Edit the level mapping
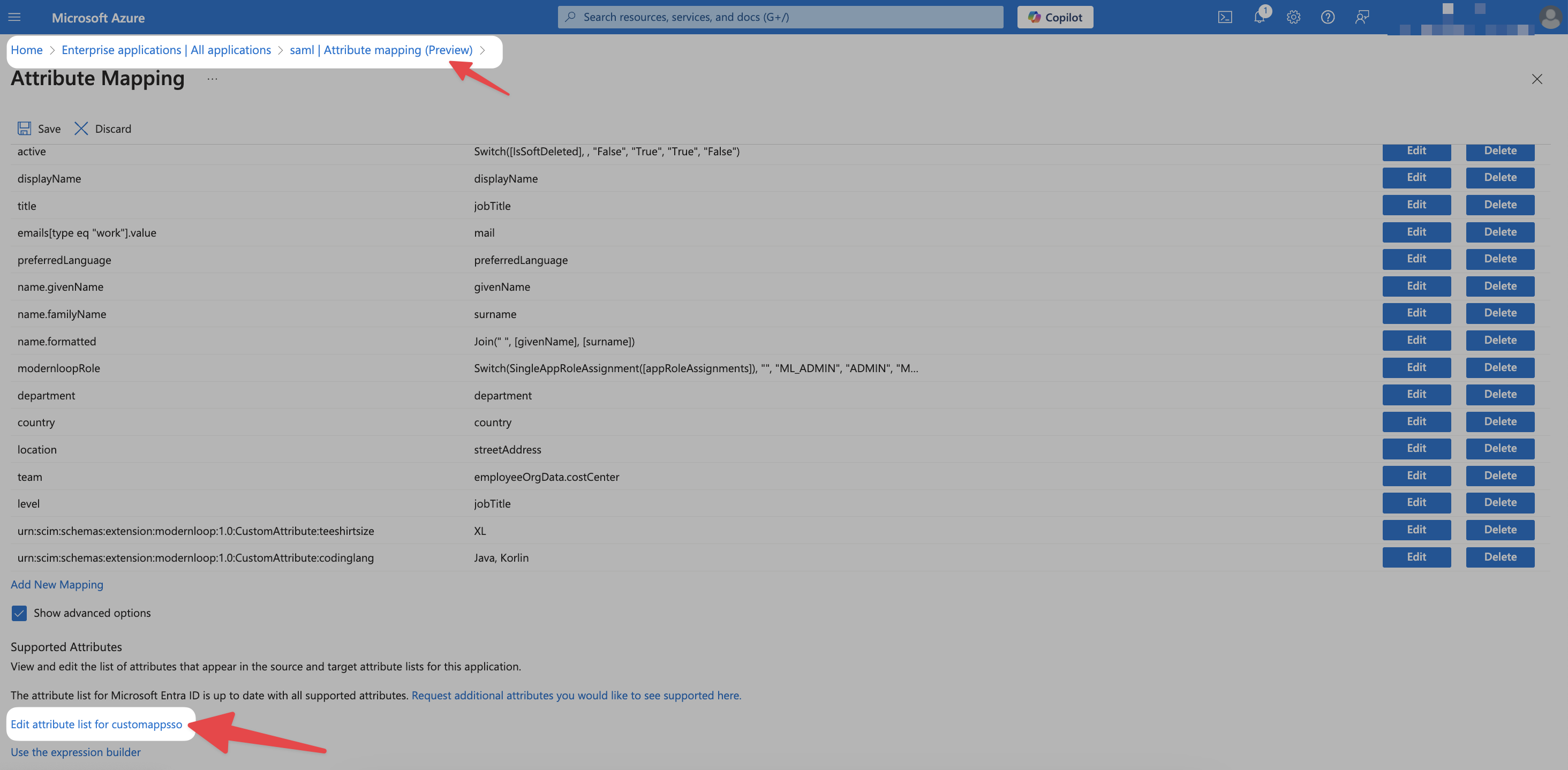 [1416, 503]
